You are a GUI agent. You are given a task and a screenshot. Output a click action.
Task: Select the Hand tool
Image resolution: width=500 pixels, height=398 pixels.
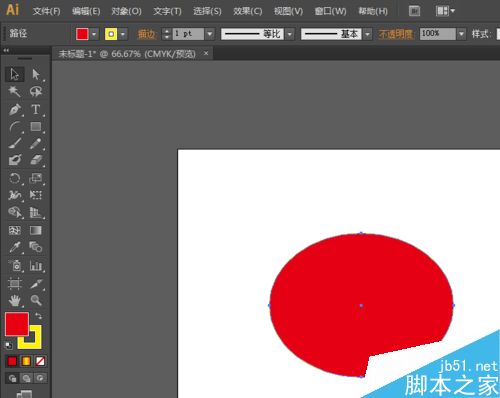tap(15, 301)
